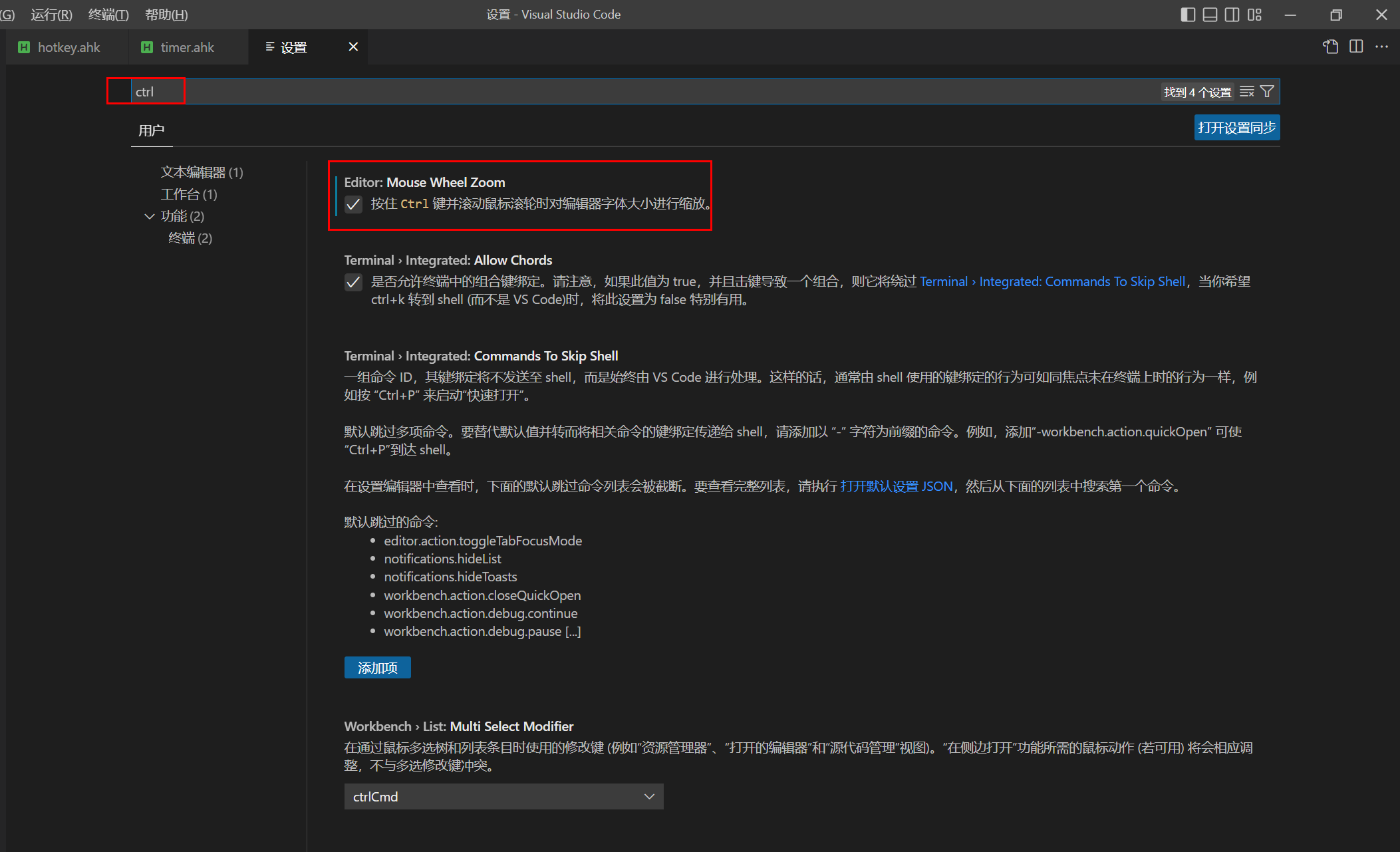Split the editor to the right
1400x852 pixels.
tap(1356, 47)
